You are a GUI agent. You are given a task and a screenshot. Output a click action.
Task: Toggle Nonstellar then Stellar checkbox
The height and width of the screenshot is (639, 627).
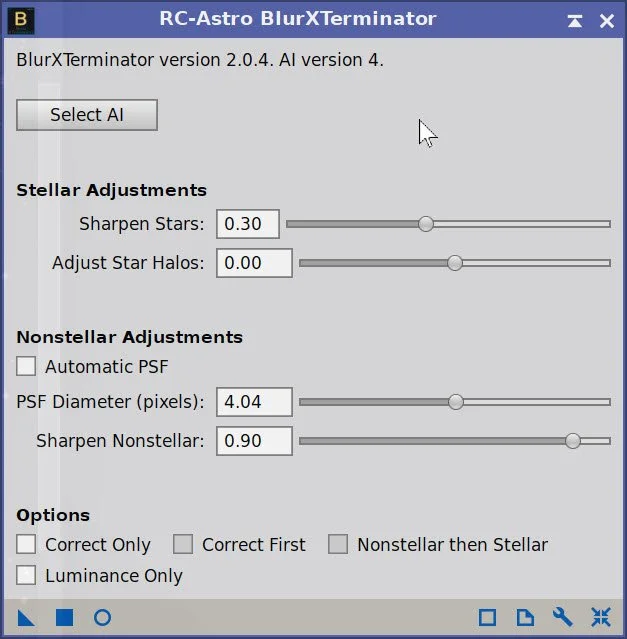pyautogui.click(x=338, y=544)
